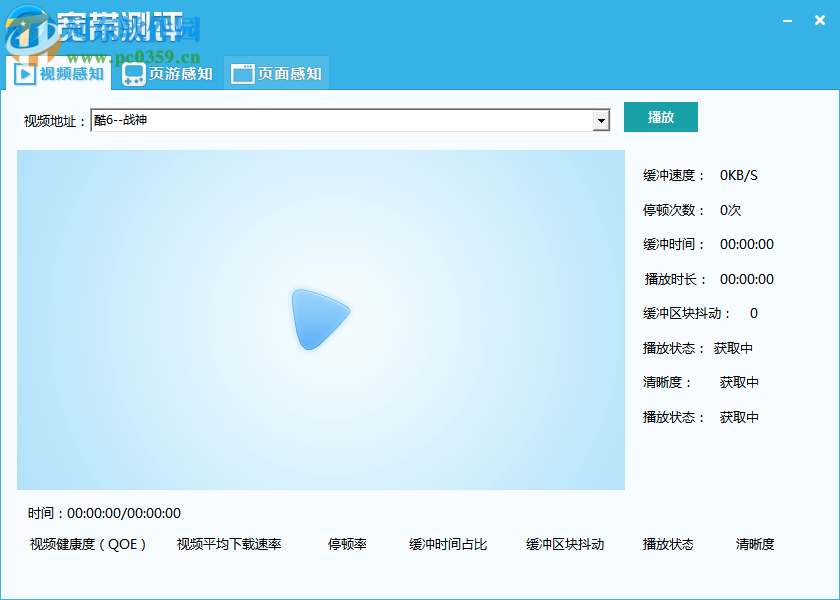Click the 酷6--战神 video address field
Viewport: 840px width, 600px height.
pos(340,121)
